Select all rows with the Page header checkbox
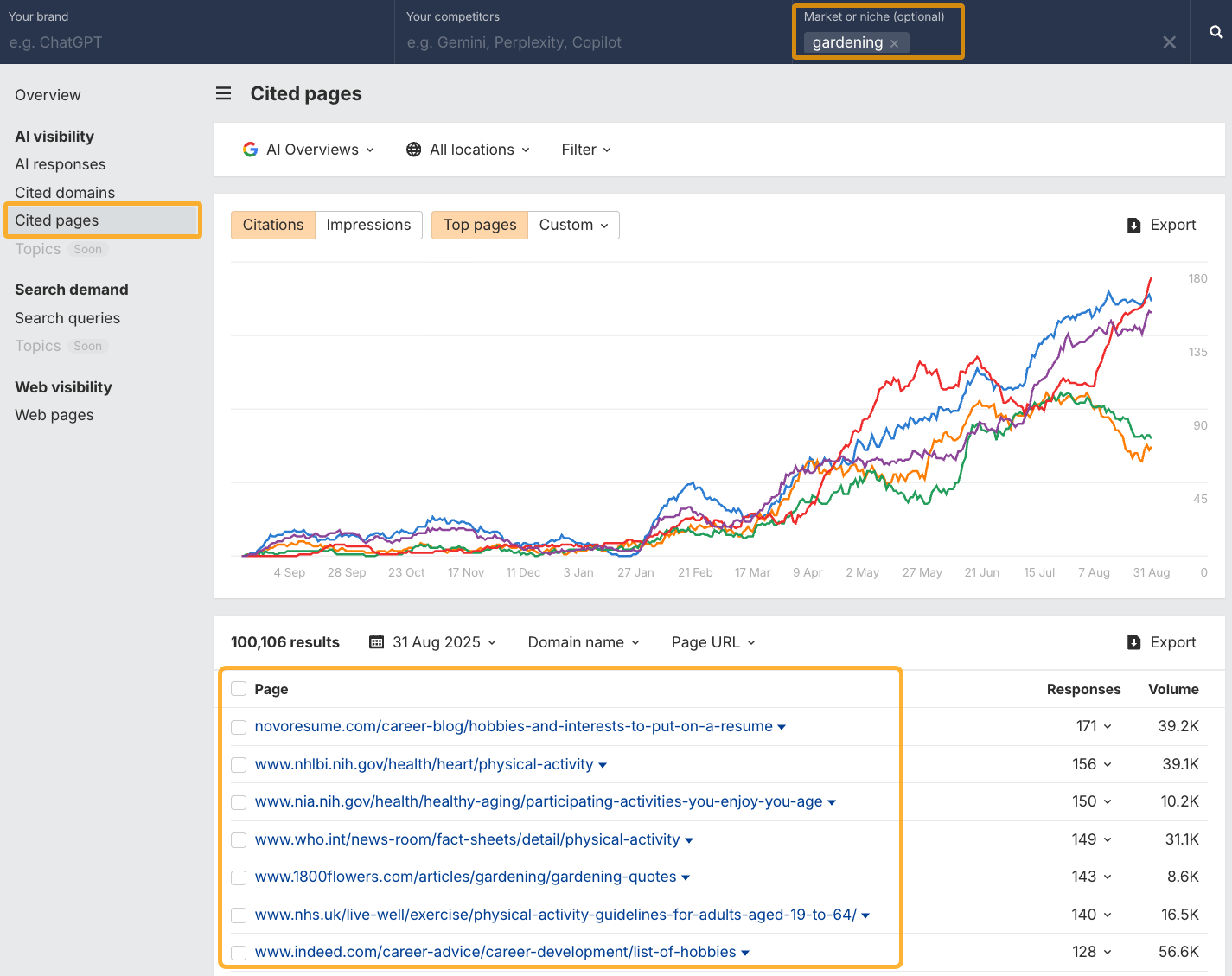The image size is (1232, 976). pos(239,689)
